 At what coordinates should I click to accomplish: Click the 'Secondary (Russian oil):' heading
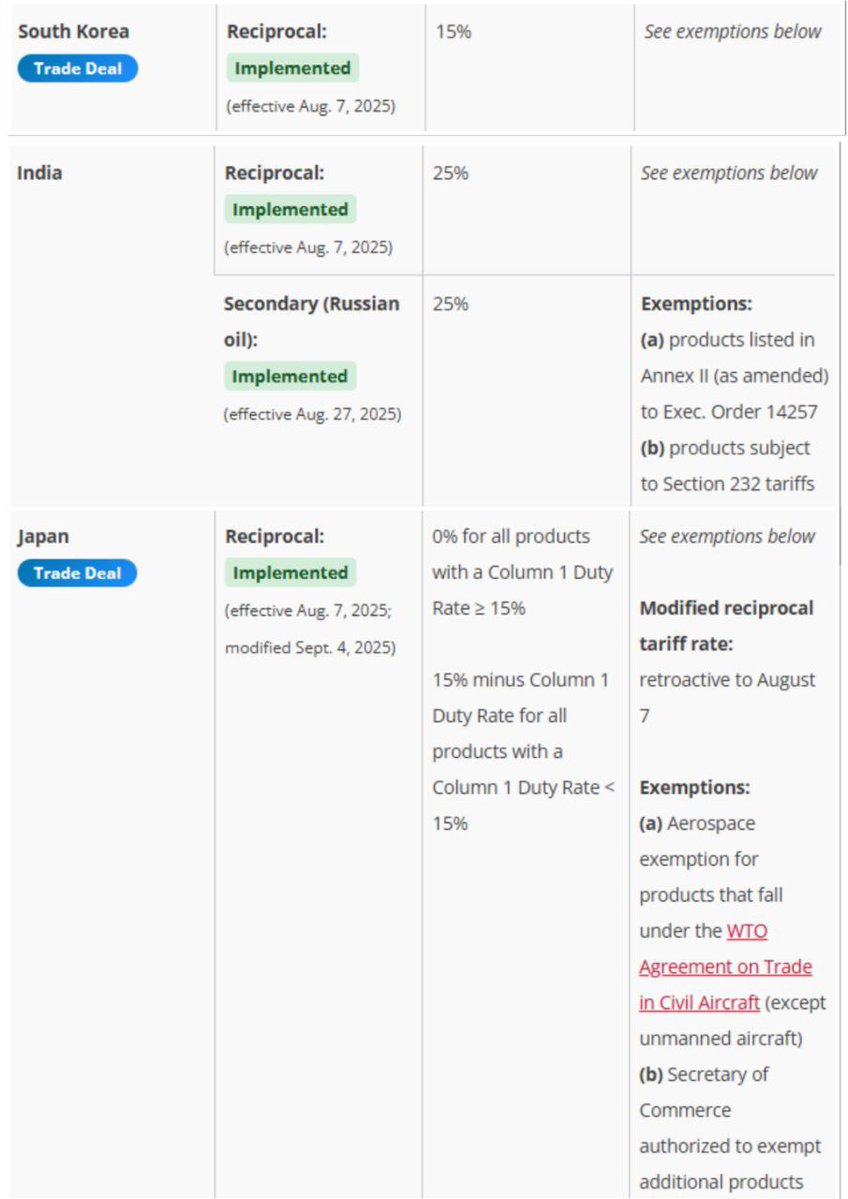[x=311, y=321]
